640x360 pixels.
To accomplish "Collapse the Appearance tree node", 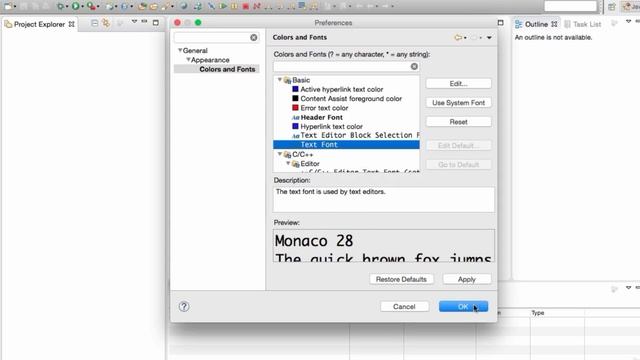I will [188, 60].
